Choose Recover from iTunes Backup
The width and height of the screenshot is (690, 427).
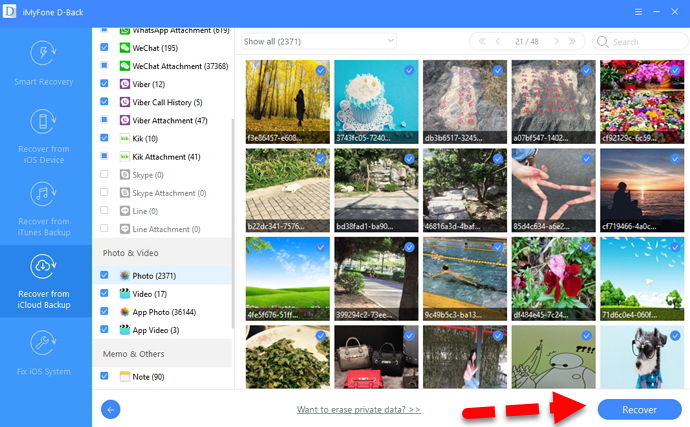point(45,203)
